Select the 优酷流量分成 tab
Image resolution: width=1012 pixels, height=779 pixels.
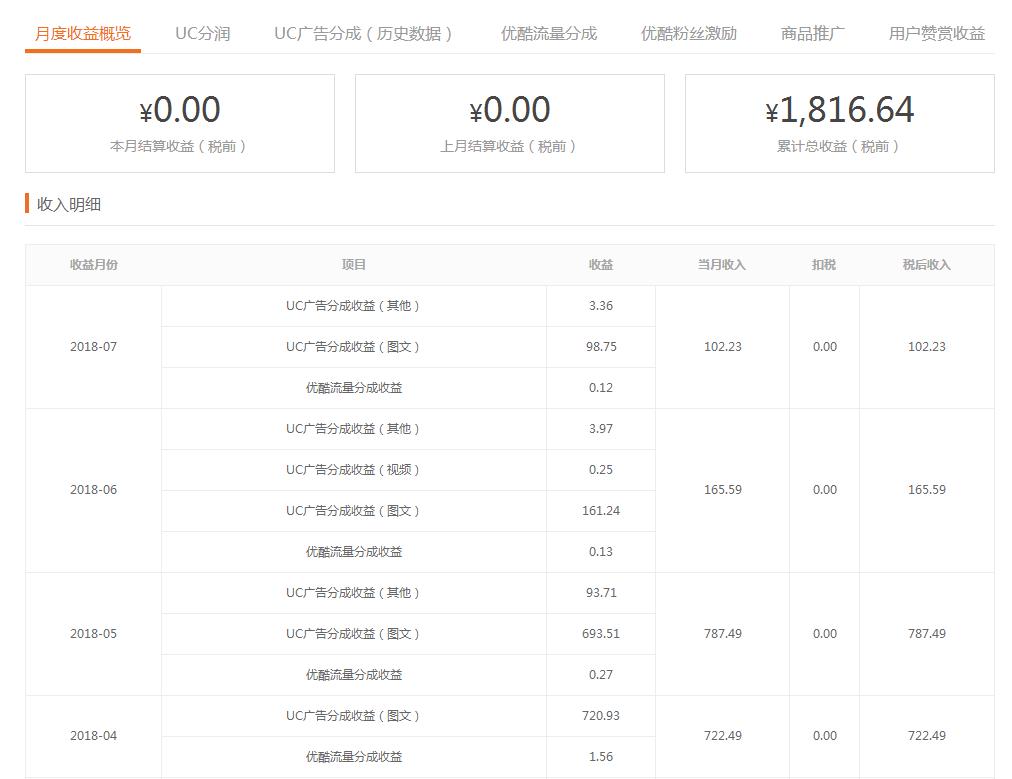pos(546,32)
